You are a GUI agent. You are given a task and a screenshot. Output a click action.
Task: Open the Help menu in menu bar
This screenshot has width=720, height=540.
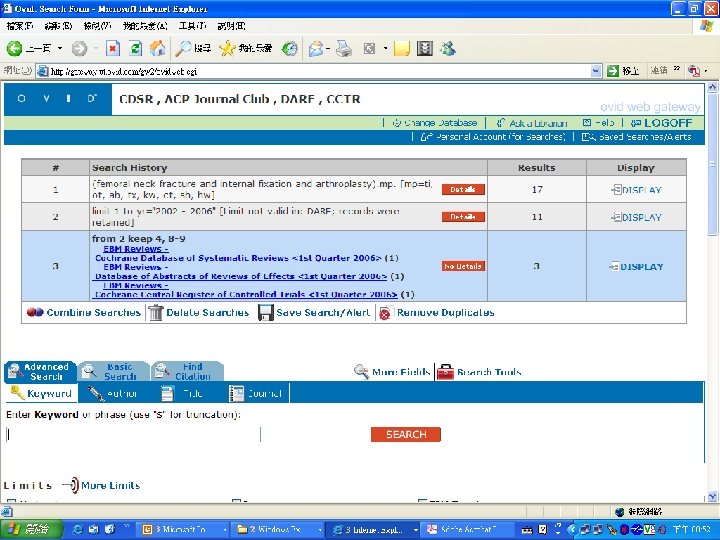(231, 26)
